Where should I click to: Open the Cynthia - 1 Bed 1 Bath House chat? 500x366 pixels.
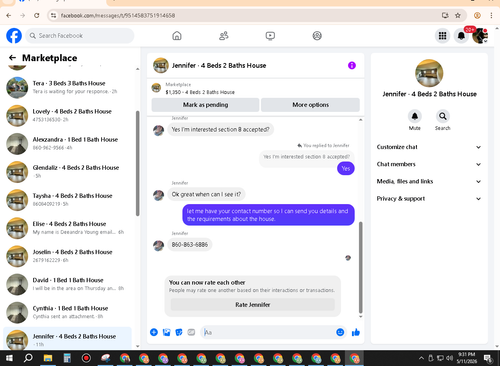pyautogui.click(x=68, y=312)
